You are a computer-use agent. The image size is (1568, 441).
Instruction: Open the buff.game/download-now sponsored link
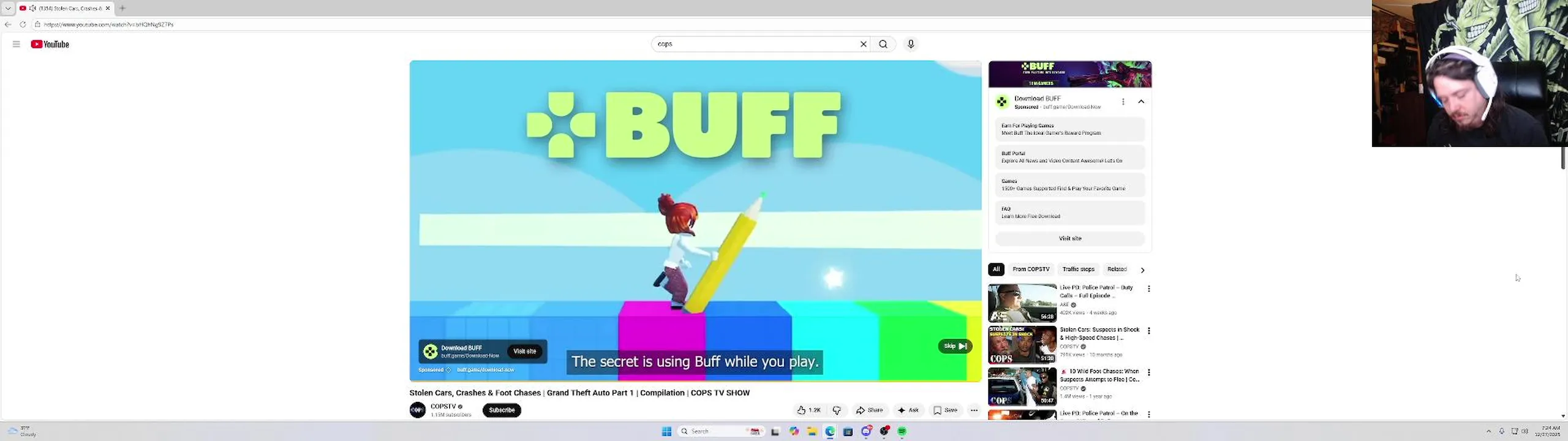click(485, 370)
